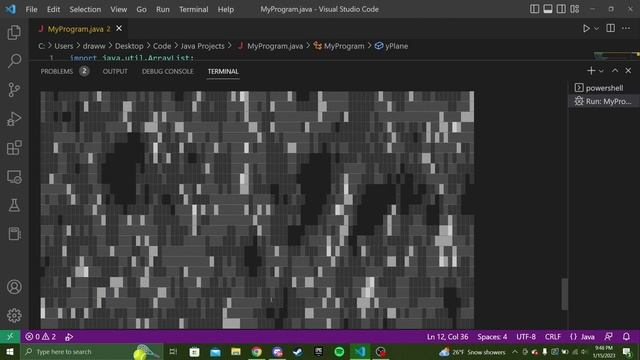640x360 pixels.
Task: Open notifications bell in status bar
Action: tap(626, 337)
